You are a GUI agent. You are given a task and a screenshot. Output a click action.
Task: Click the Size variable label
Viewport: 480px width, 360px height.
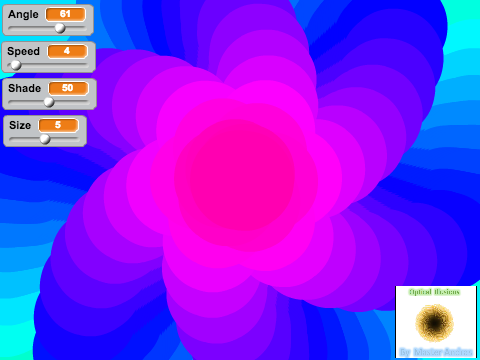coord(20,125)
